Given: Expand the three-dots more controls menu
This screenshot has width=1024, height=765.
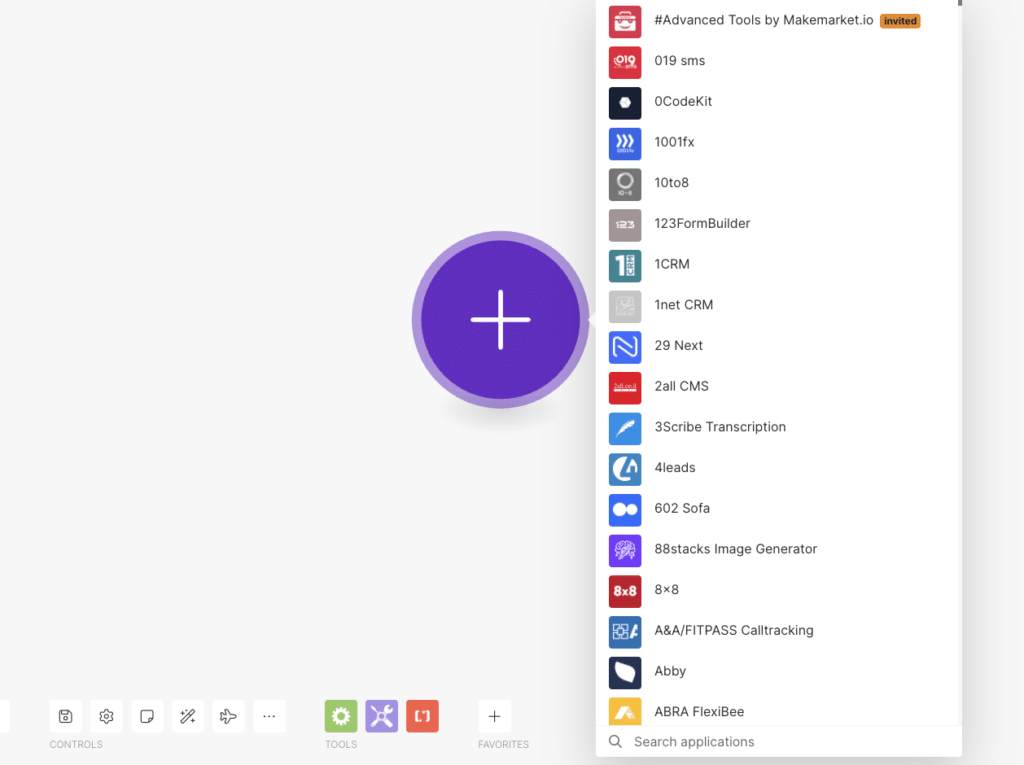Looking at the screenshot, I should [269, 716].
